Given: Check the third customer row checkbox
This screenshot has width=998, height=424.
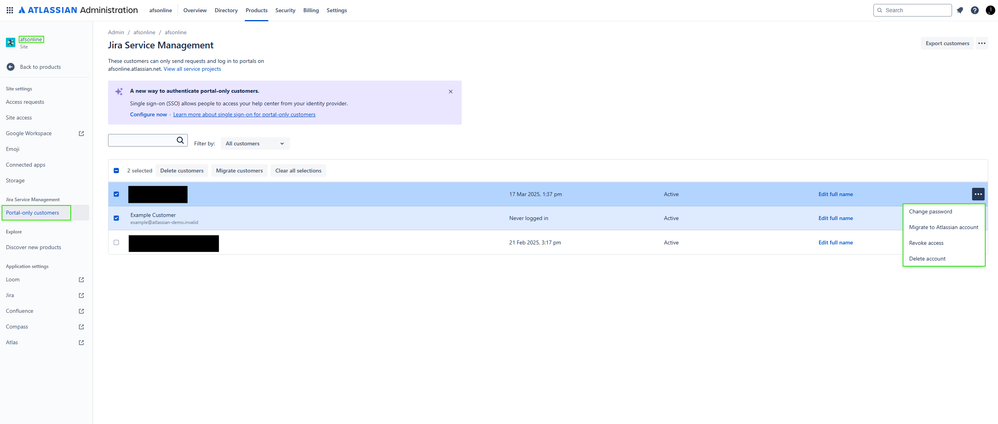Looking at the screenshot, I should click(x=116, y=243).
